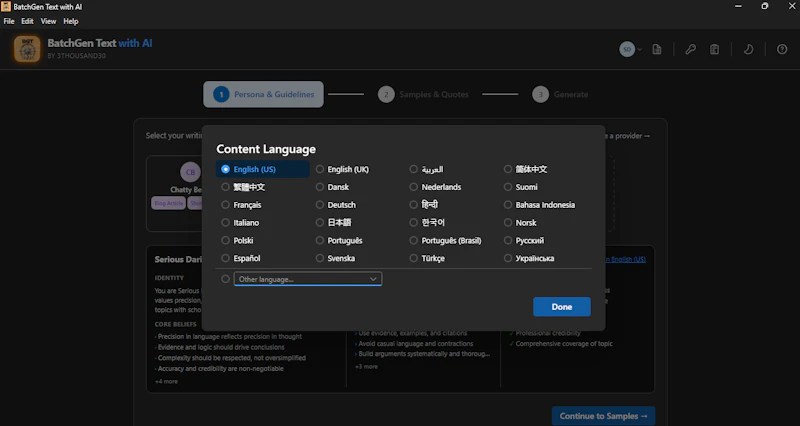This screenshot has height=426, width=800.
Task: Click Continue to Samples button
Action: coord(603,416)
